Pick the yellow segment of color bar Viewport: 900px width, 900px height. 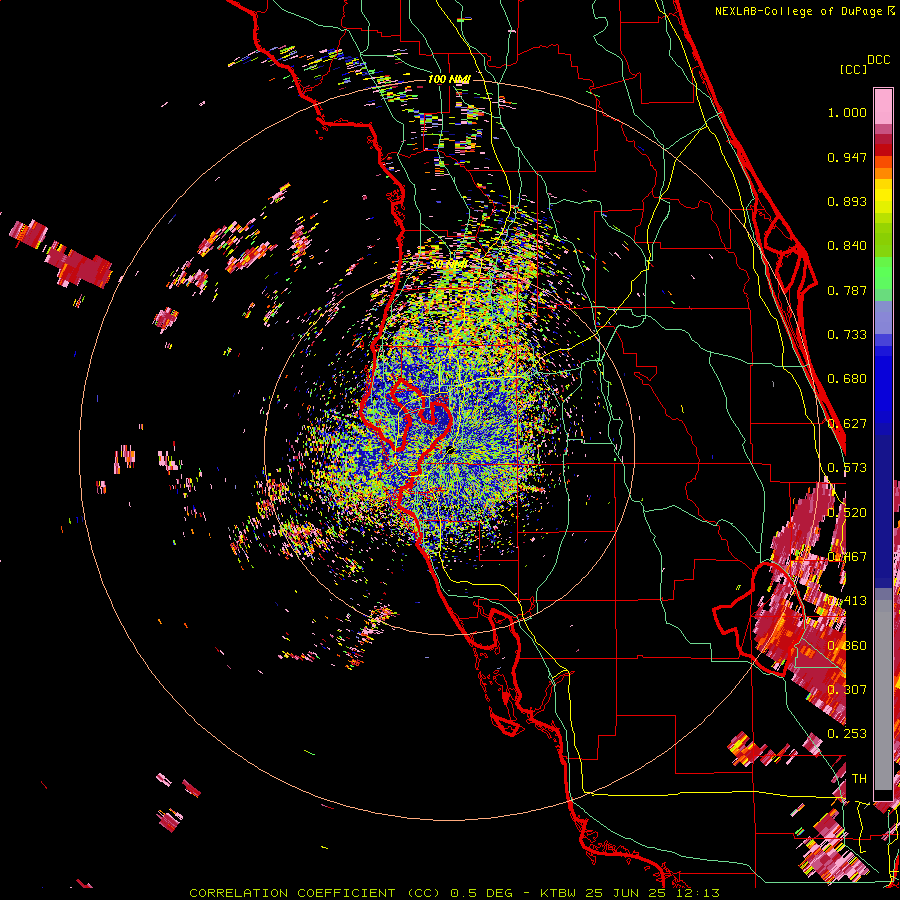[x=883, y=195]
